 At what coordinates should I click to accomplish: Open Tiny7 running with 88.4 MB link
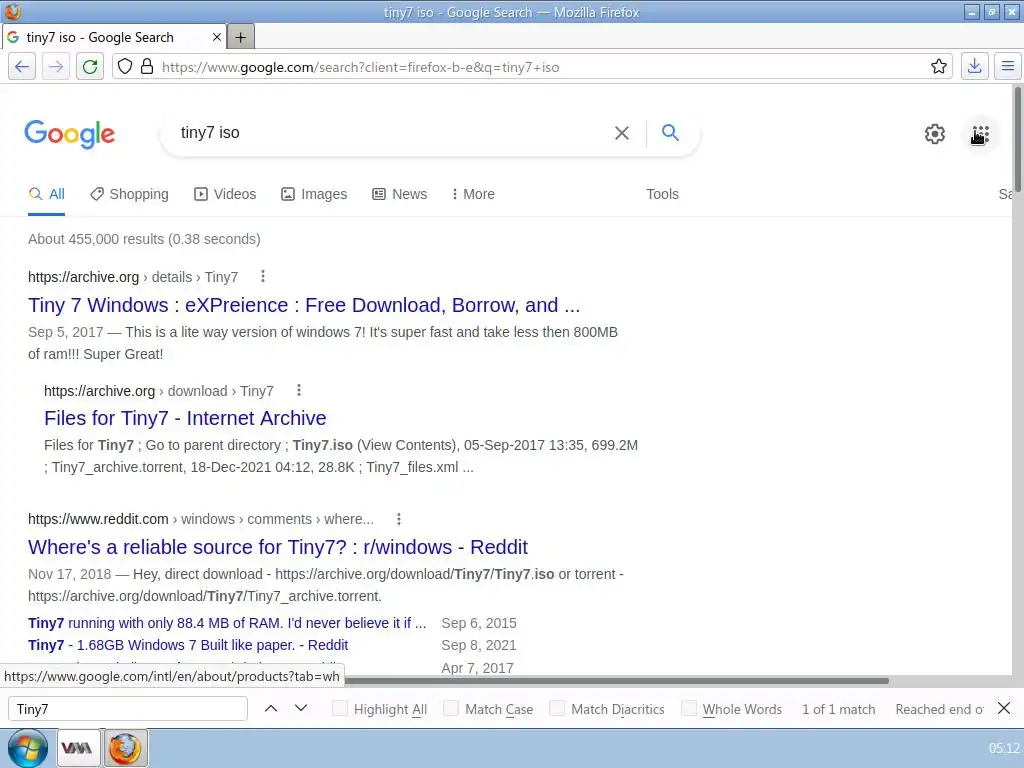[227, 623]
